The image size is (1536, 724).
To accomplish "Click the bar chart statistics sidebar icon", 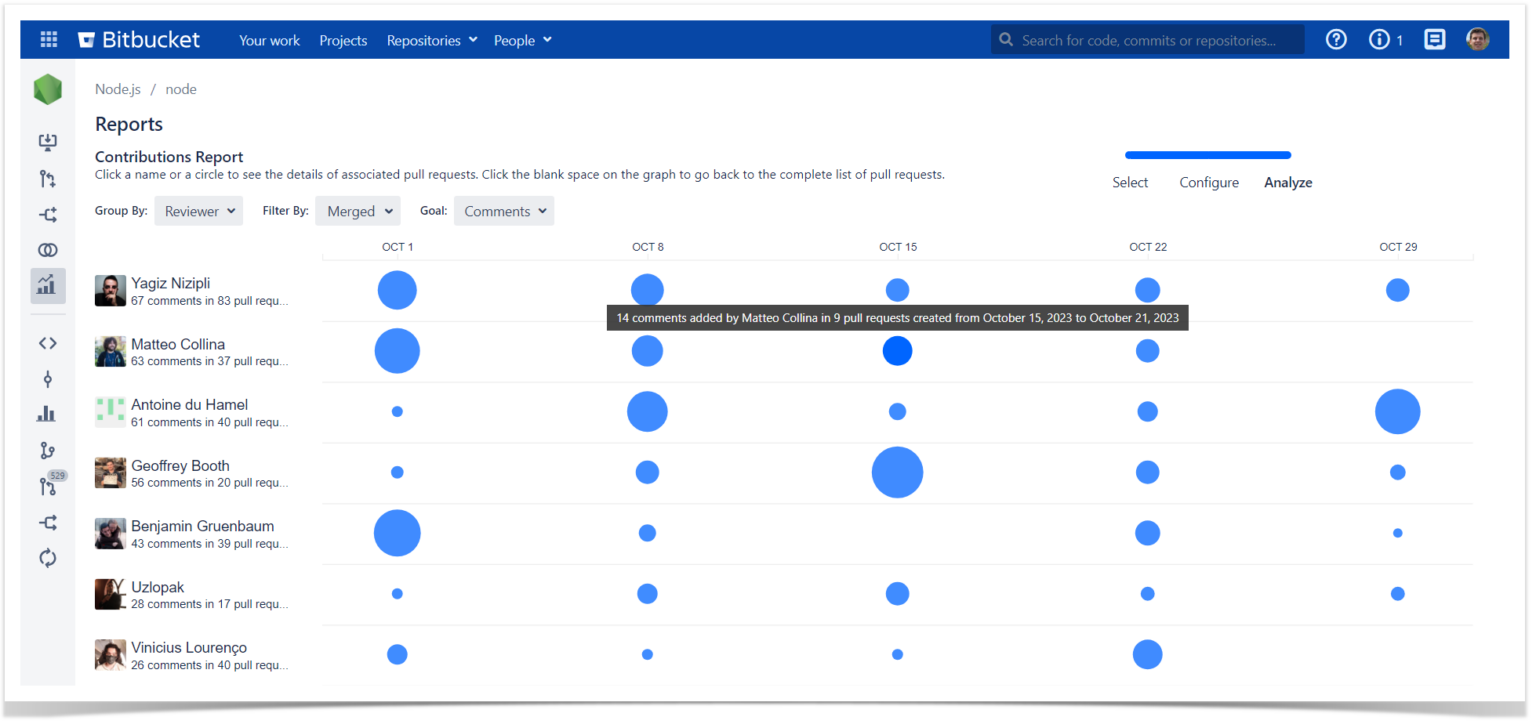I will (47, 413).
